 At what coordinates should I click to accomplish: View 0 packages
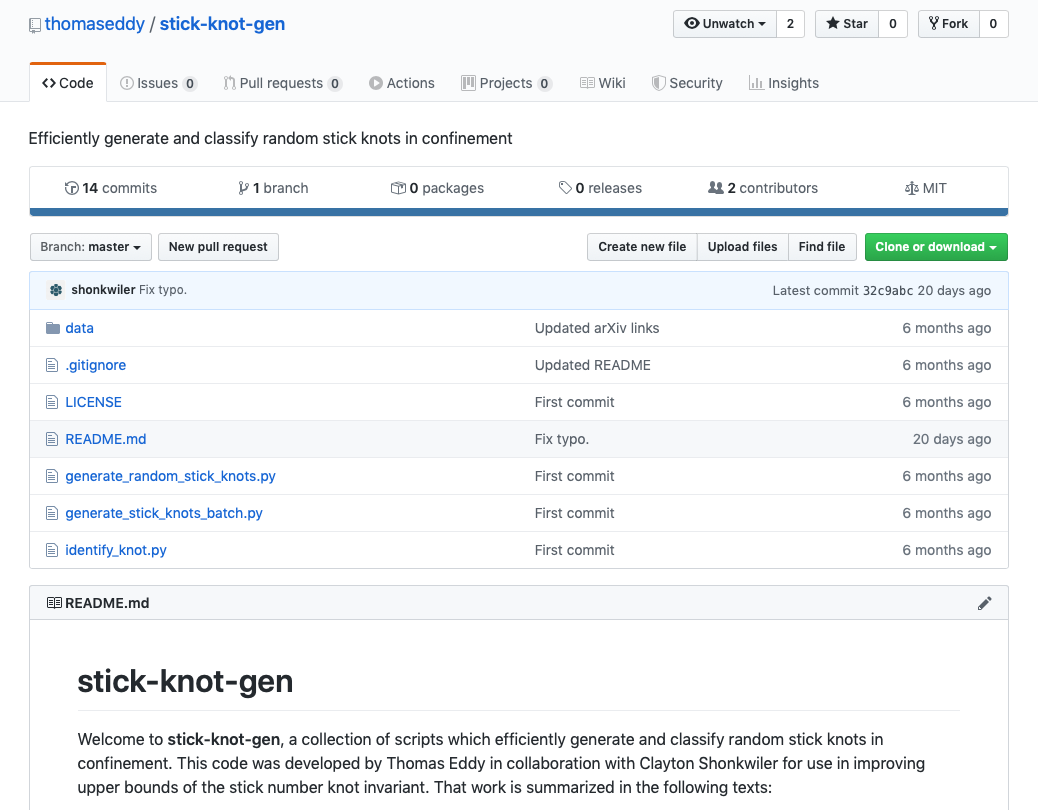(x=438, y=188)
